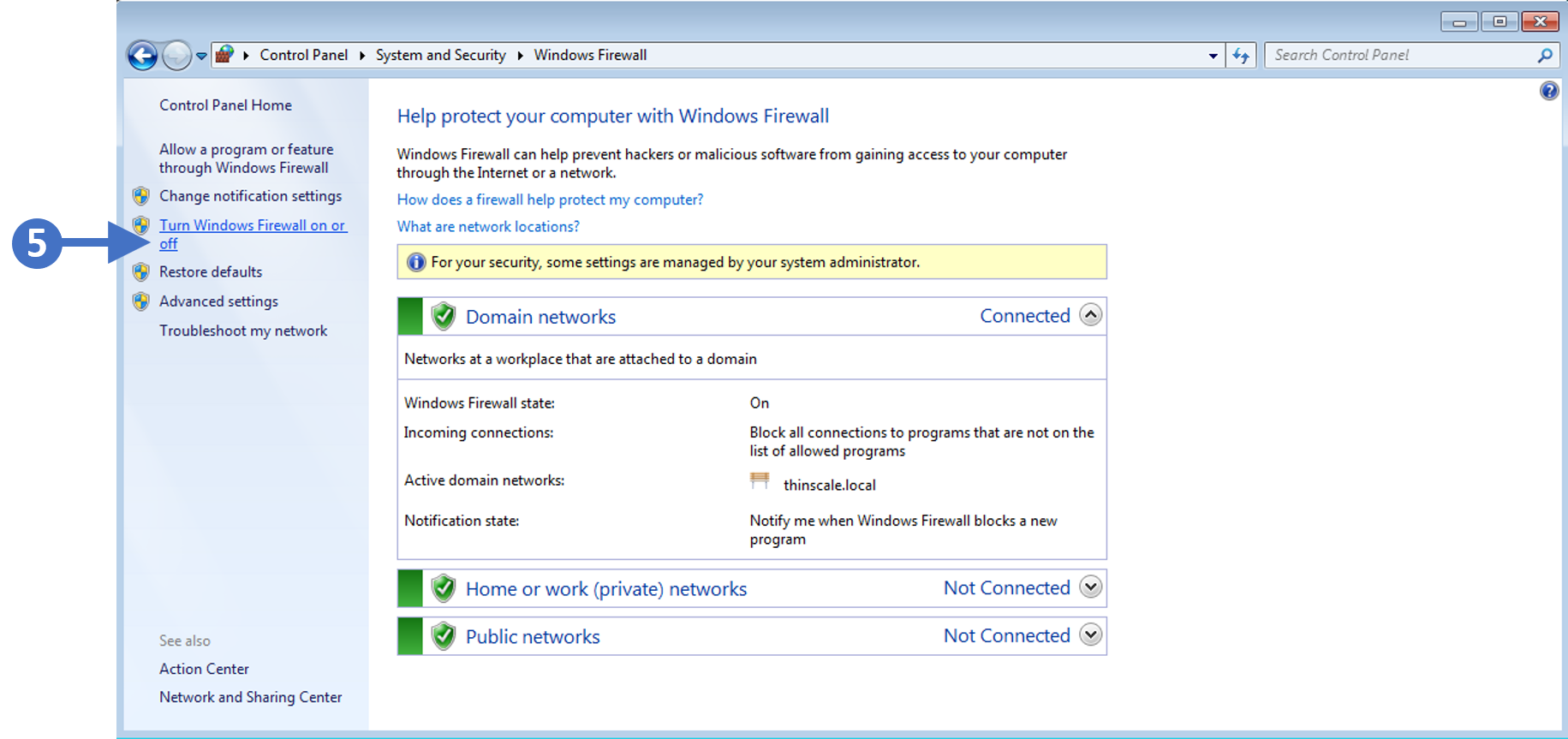The width and height of the screenshot is (1568, 739).
Task: Open Help via the blue question mark
Action: (x=1549, y=90)
